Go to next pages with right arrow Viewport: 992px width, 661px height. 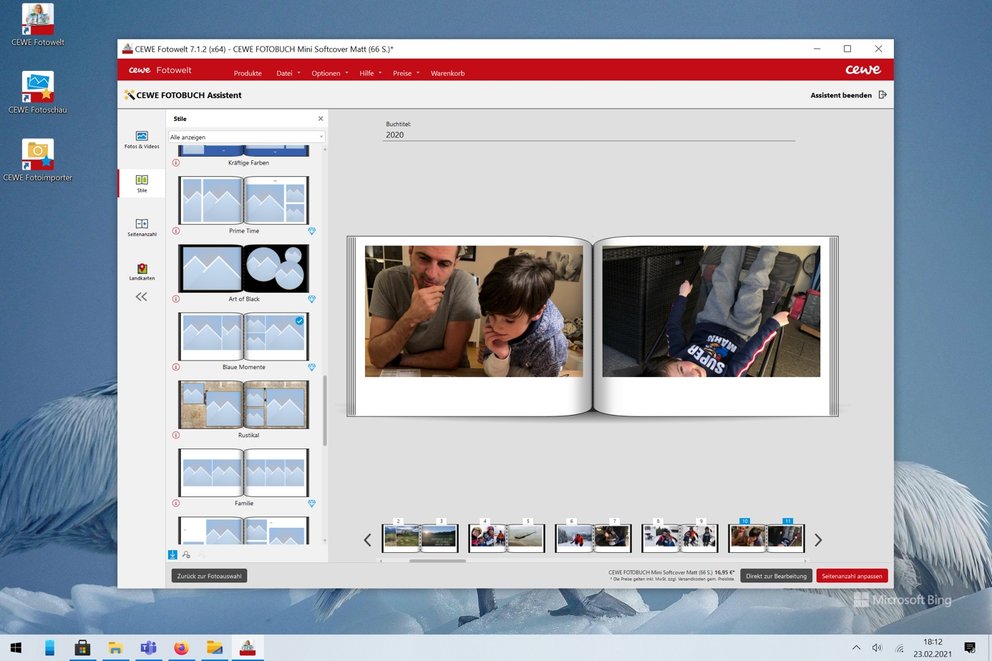(818, 540)
